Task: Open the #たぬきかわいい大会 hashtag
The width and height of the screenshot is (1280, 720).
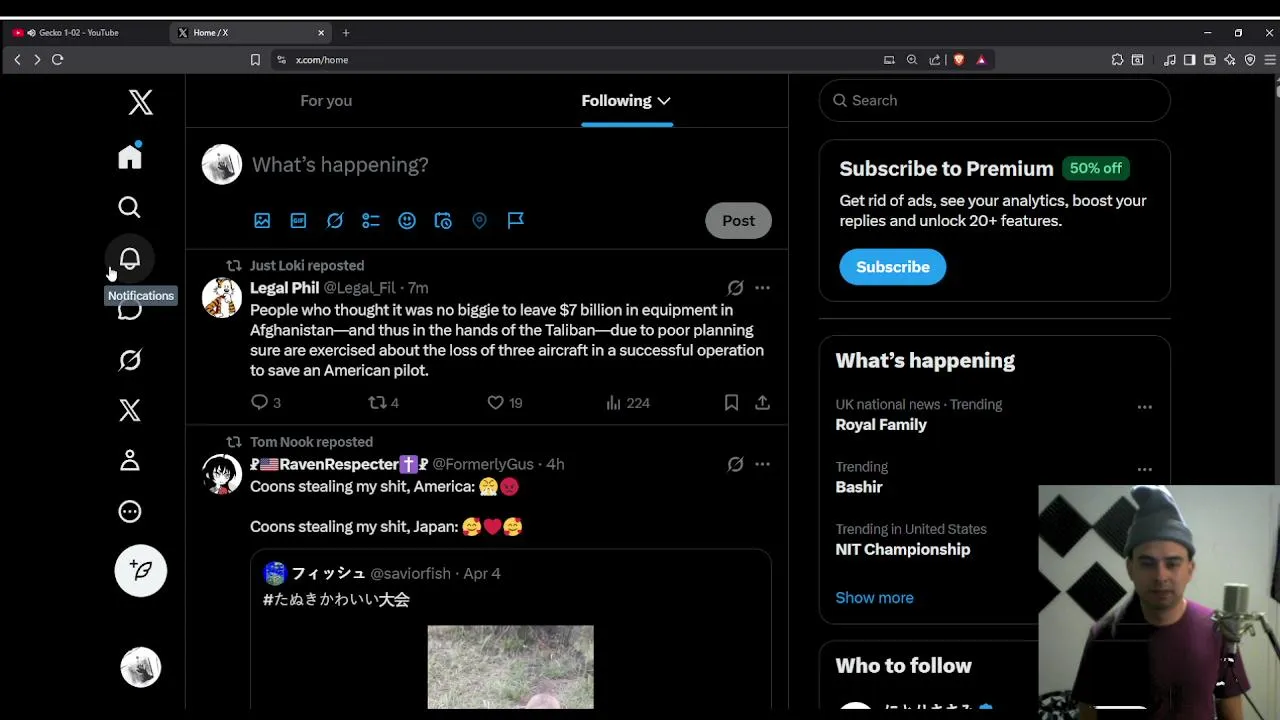Action: point(336,600)
